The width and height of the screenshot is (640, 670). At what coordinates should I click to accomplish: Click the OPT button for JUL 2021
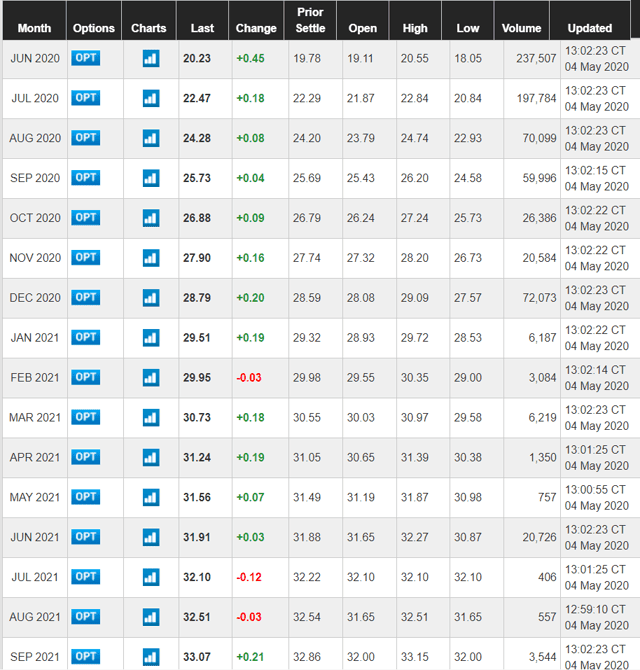[85, 576]
